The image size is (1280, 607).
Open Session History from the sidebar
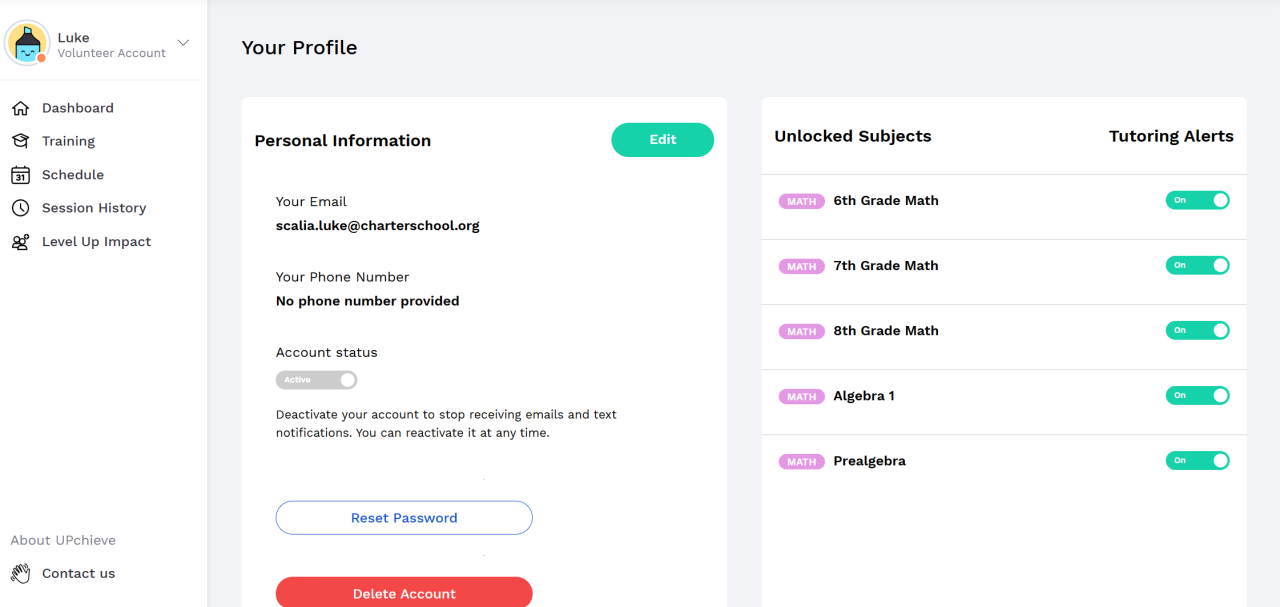pyautogui.click(x=94, y=208)
